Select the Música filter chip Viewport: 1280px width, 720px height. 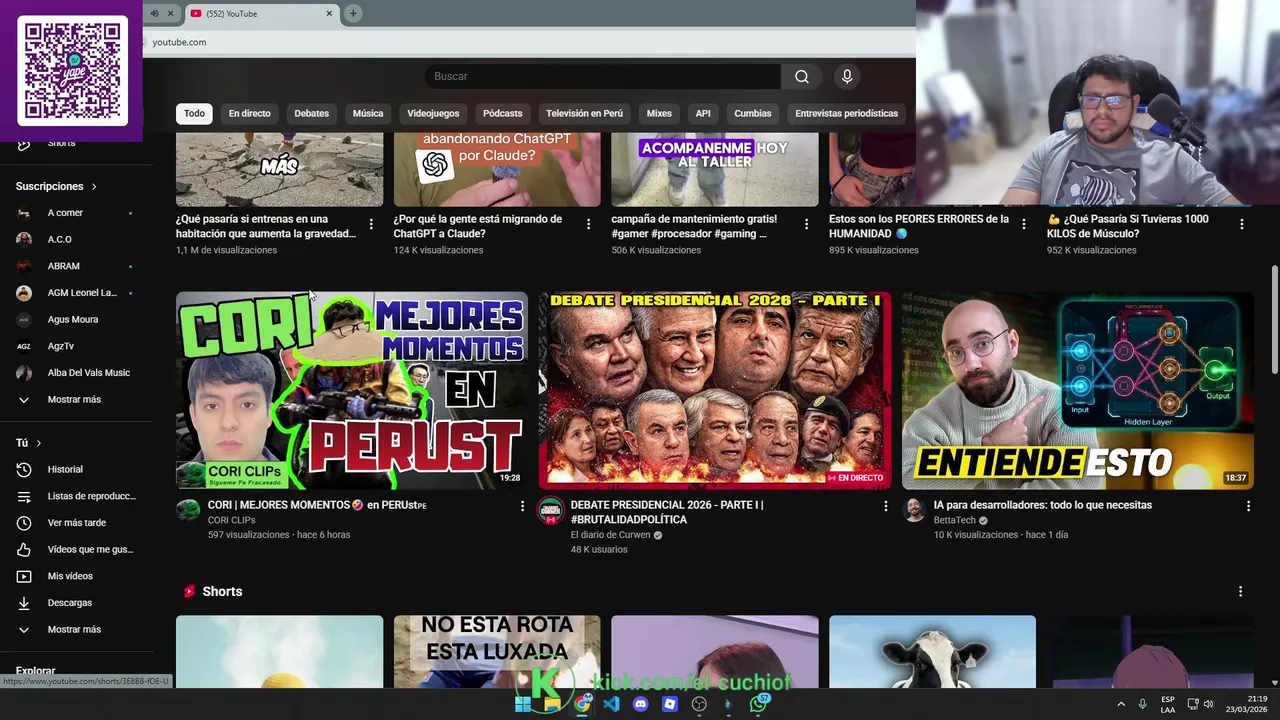coord(368,113)
